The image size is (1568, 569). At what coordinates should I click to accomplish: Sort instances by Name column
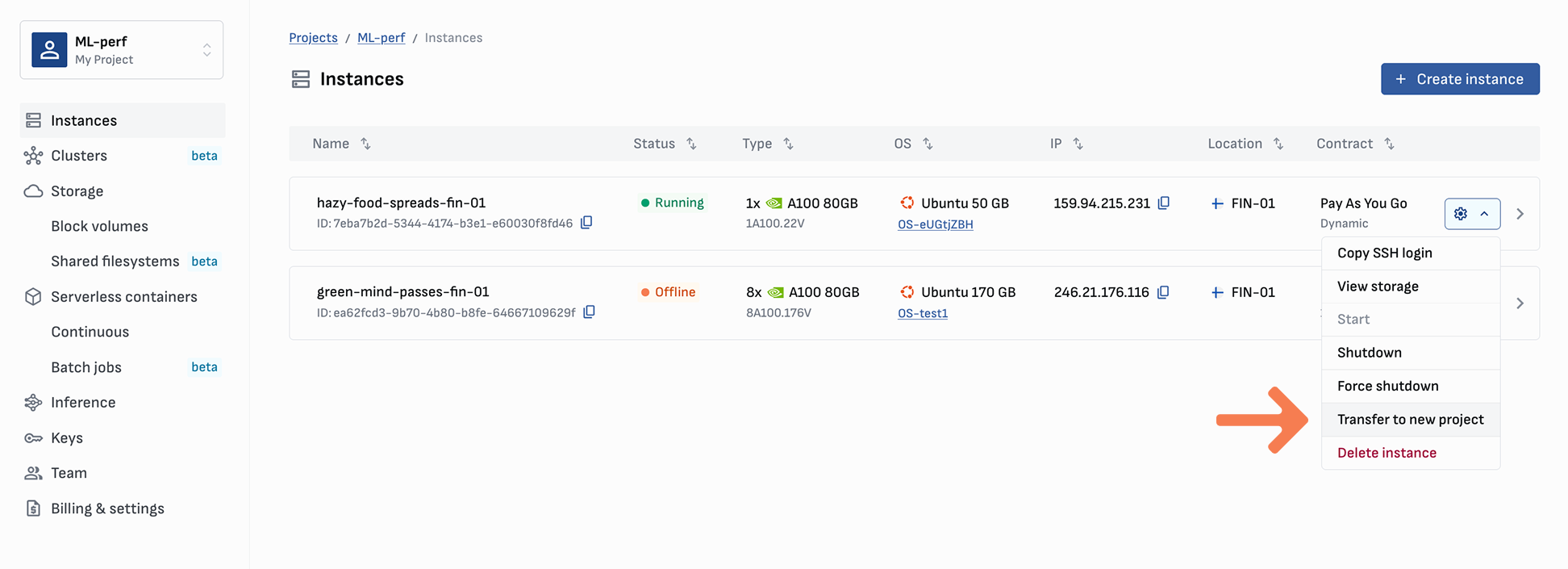(365, 144)
